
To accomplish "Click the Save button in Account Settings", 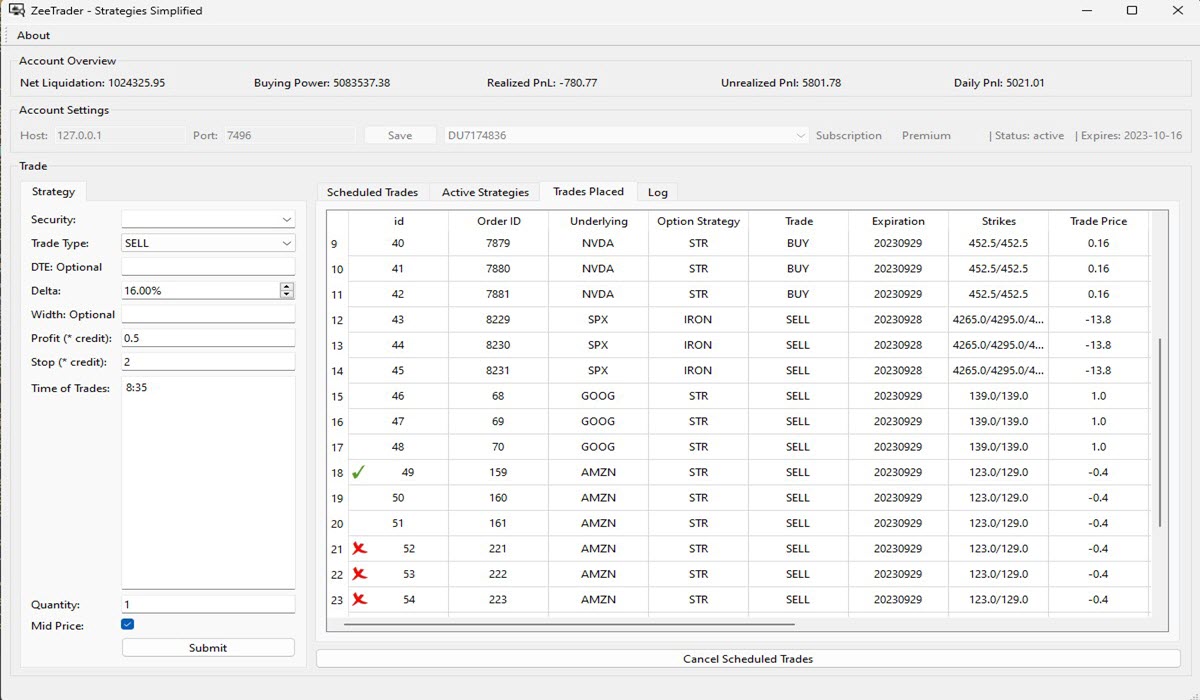I will point(400,136).
